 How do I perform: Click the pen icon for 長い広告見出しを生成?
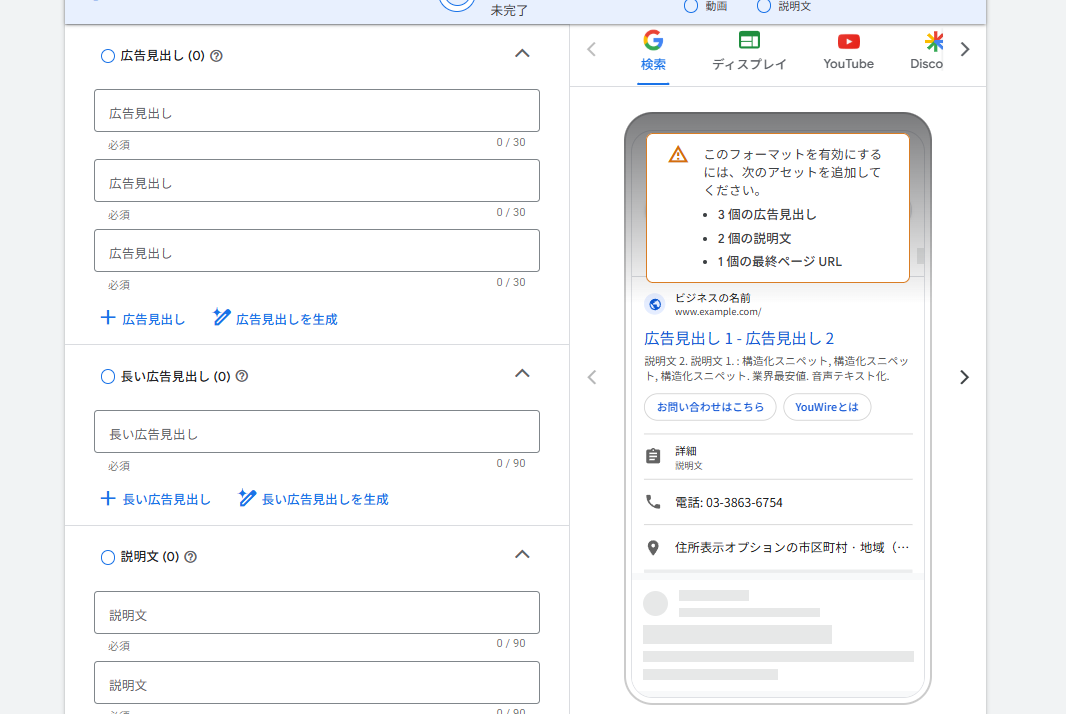(x=247, y=498)
